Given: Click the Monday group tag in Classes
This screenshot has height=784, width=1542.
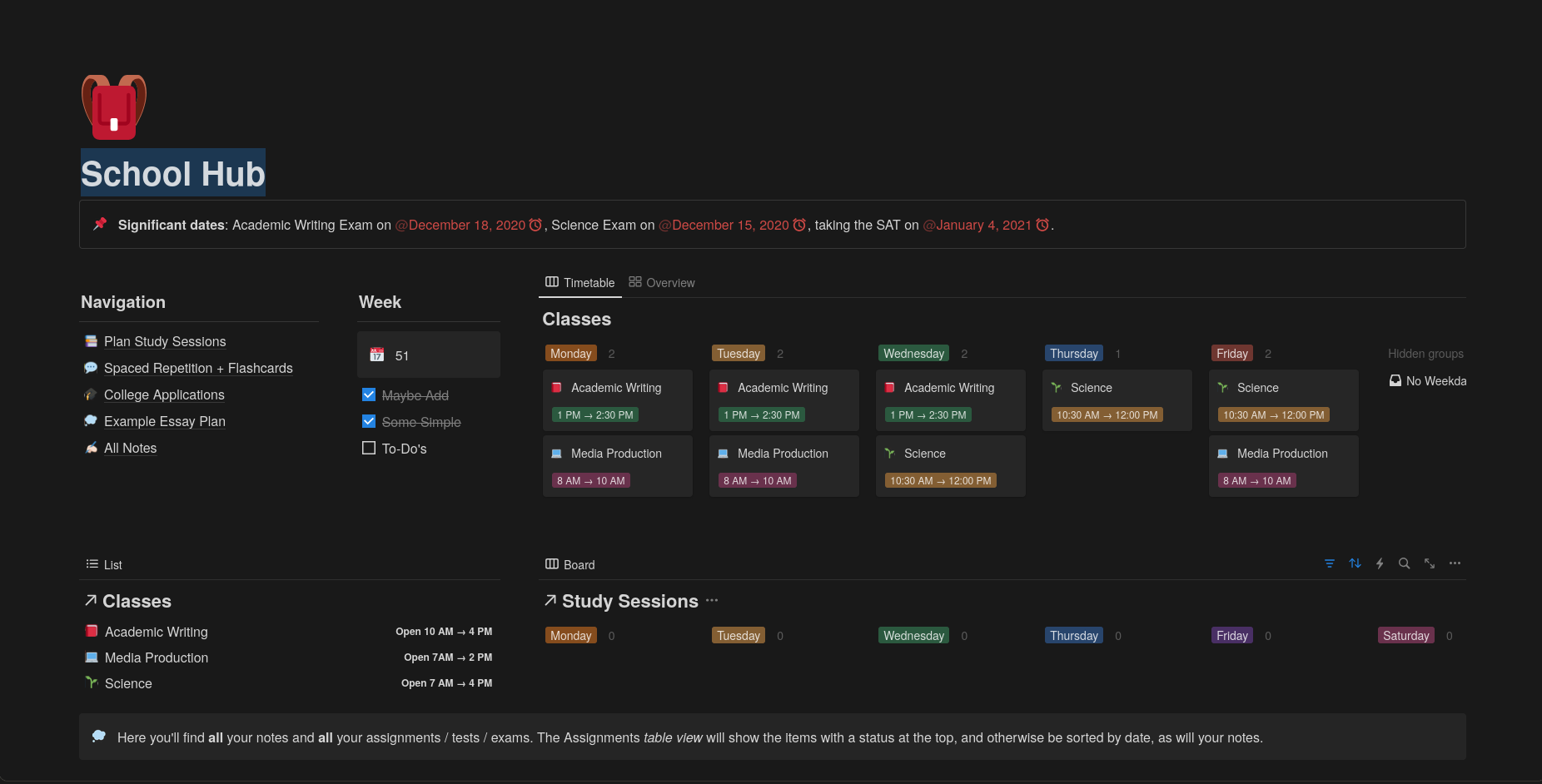Looking at the screenshot, I should (x=570, y=354).
